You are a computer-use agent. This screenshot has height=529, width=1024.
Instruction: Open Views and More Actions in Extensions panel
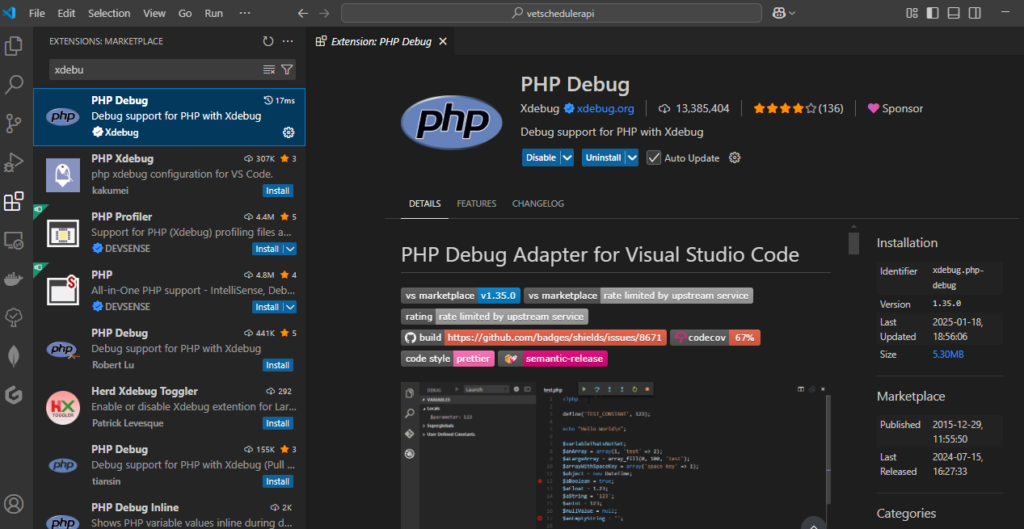point(288,41)
